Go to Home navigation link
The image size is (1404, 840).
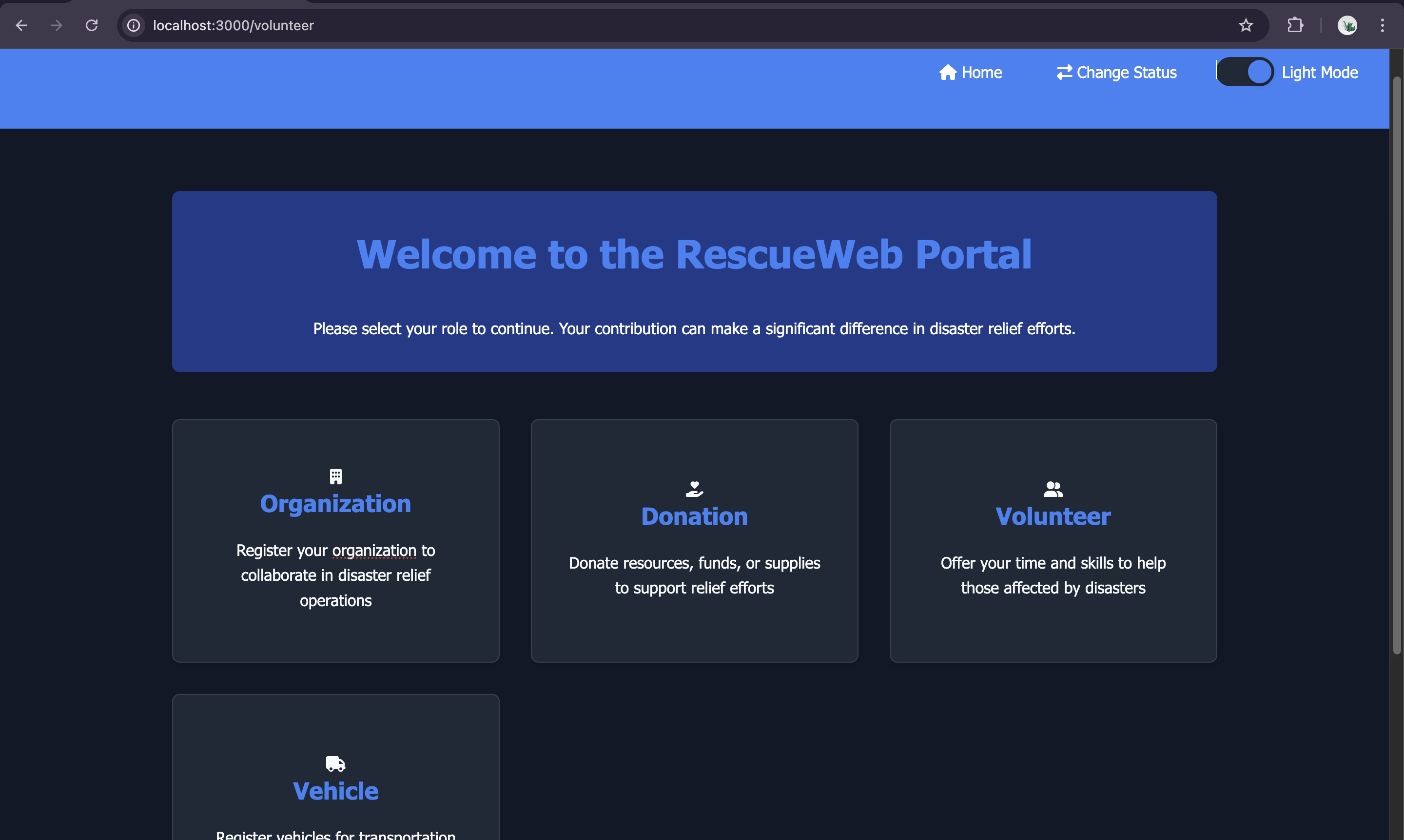pyautogui.click(x=981, y=73)
